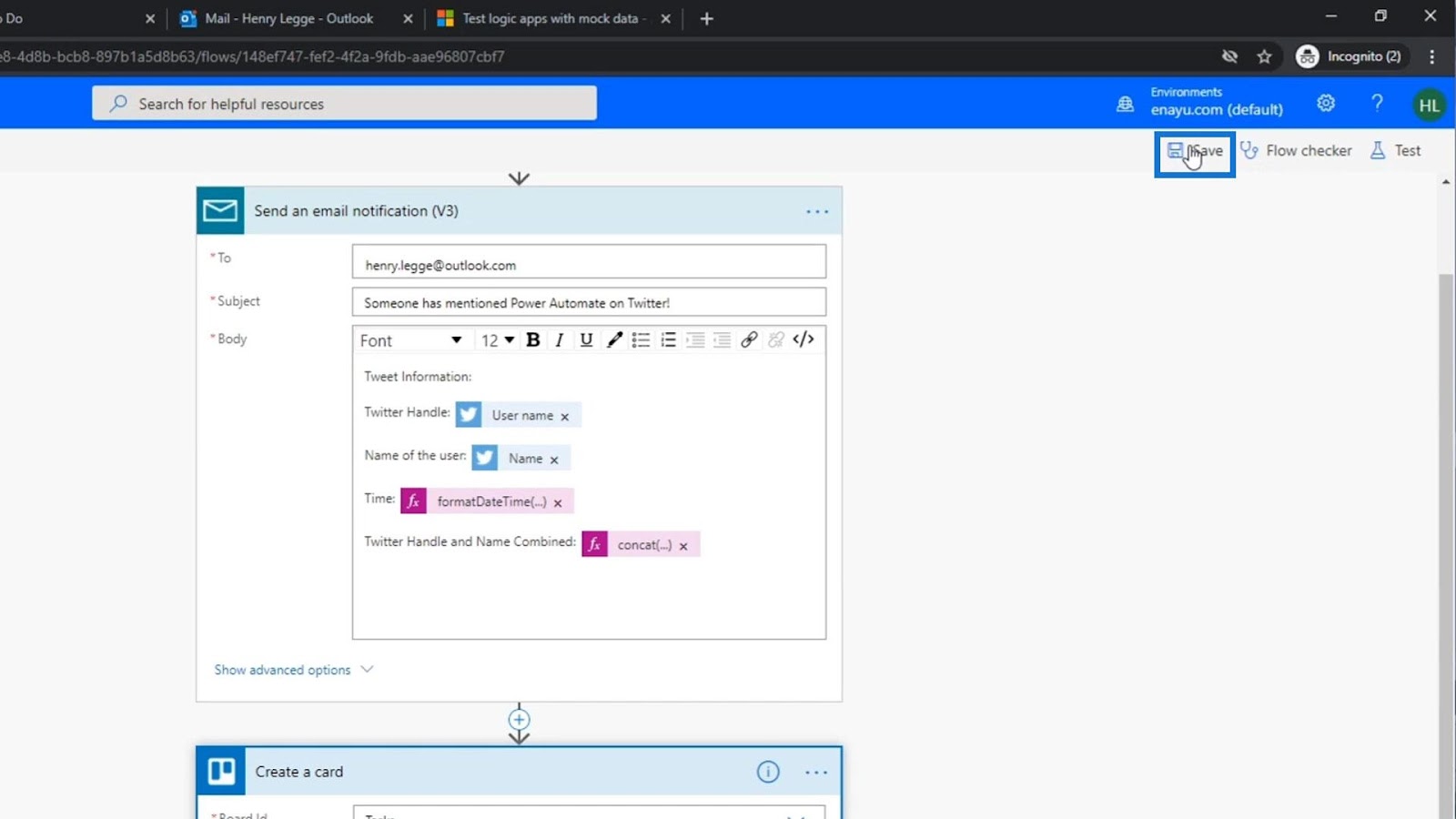The width and height of the screenshot is (1456, 819).
Task: Click the email notification envelope icon
Action: 220,211
